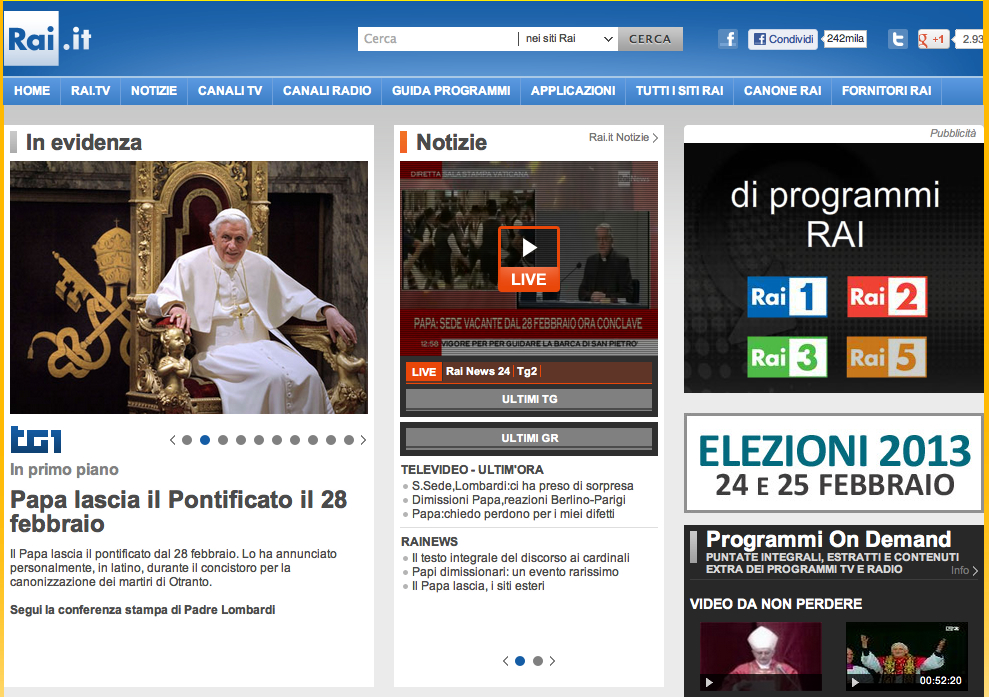The height and width of the screenshot is (697, 989).
Task: Click the 'Programmi On Demand' heading
Action: point(828,539)
